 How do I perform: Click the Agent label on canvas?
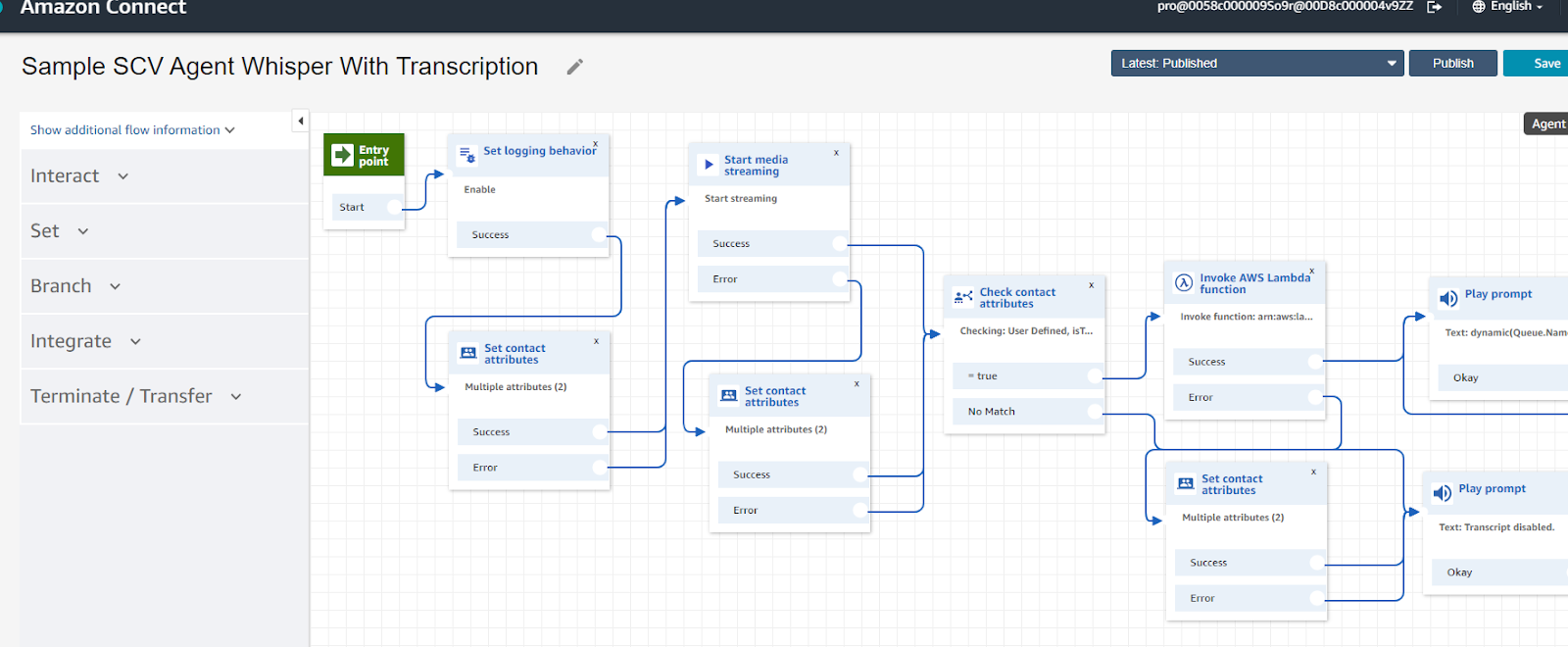click(x=1547, y=124)
